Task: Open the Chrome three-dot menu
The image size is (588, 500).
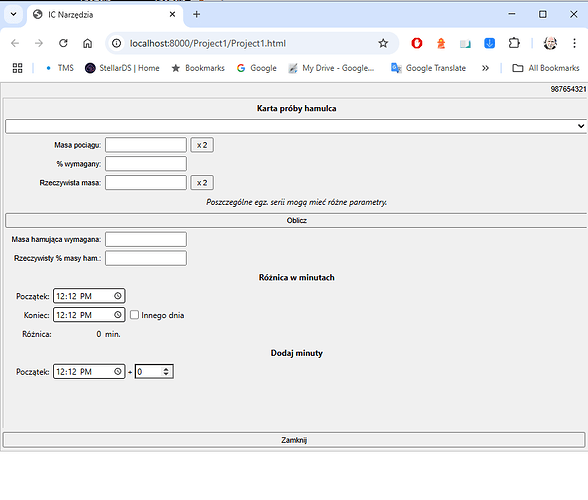Action: (x=574, y=44)
